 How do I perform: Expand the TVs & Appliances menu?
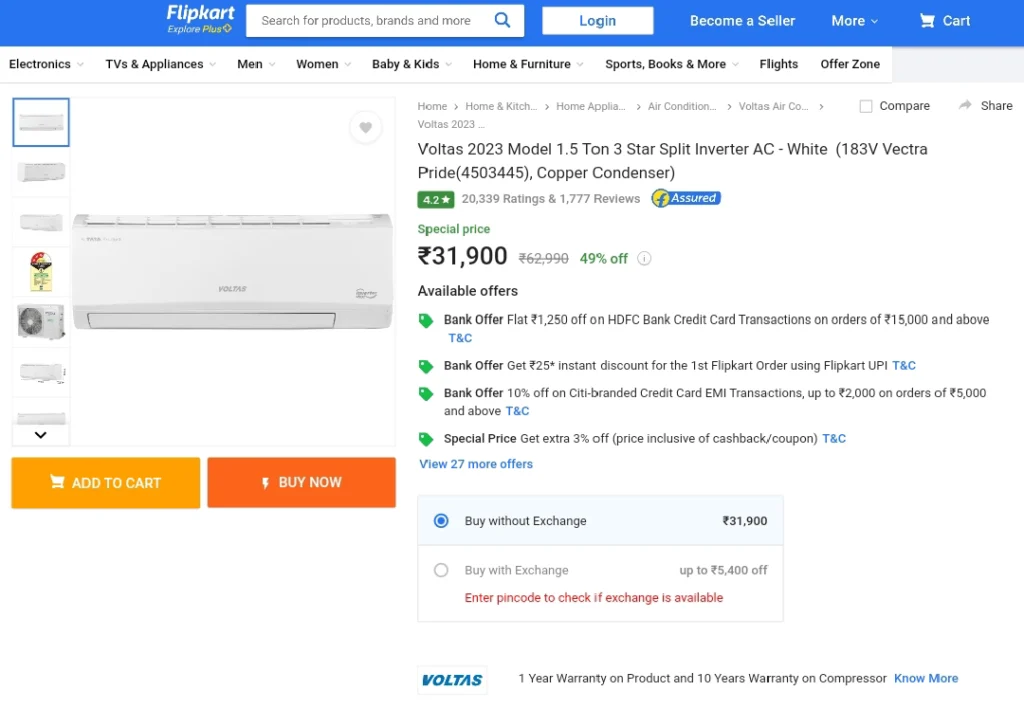161,64
